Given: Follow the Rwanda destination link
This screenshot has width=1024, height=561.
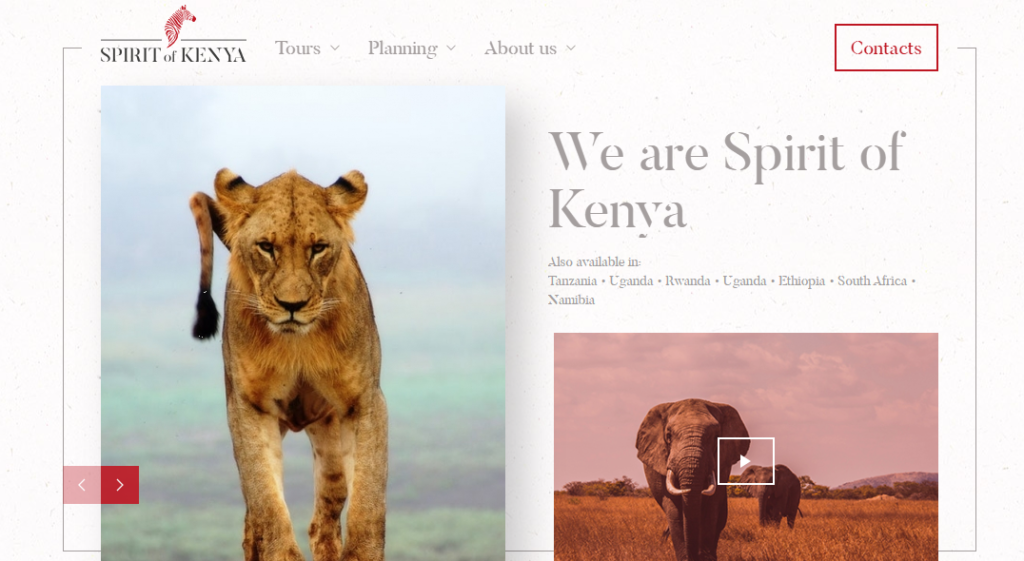Looking at the screenshot, I should click(x=688, y=281).
